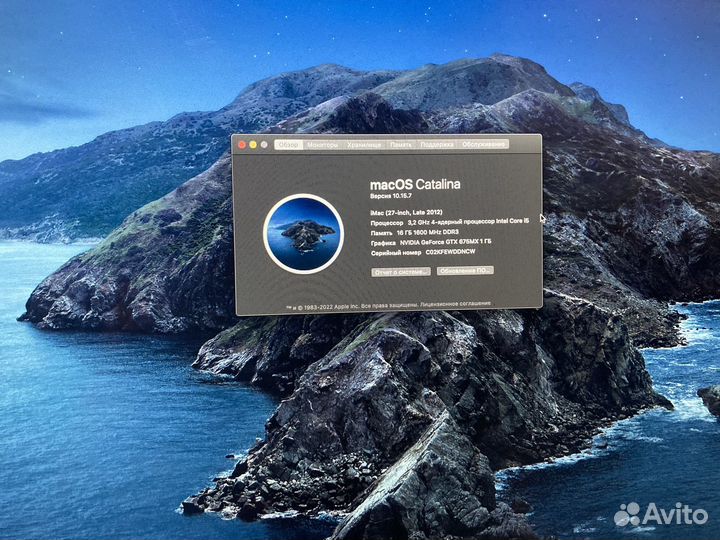
Task: Select the Память tab
Action: tap(400, 145)
